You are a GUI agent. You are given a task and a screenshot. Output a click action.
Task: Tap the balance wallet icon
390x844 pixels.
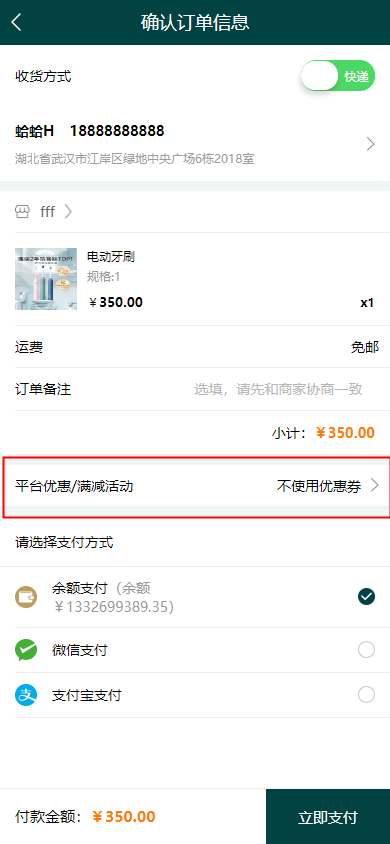pyautogui.click(x=26, y=597)
